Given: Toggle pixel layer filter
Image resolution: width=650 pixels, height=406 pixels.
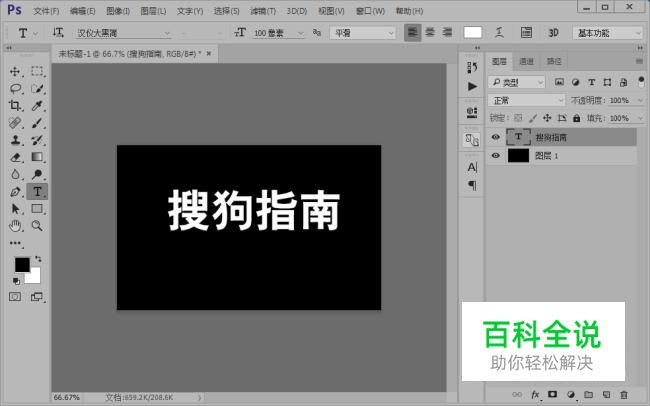Looking at the screenshot, I should pos(559,82).
